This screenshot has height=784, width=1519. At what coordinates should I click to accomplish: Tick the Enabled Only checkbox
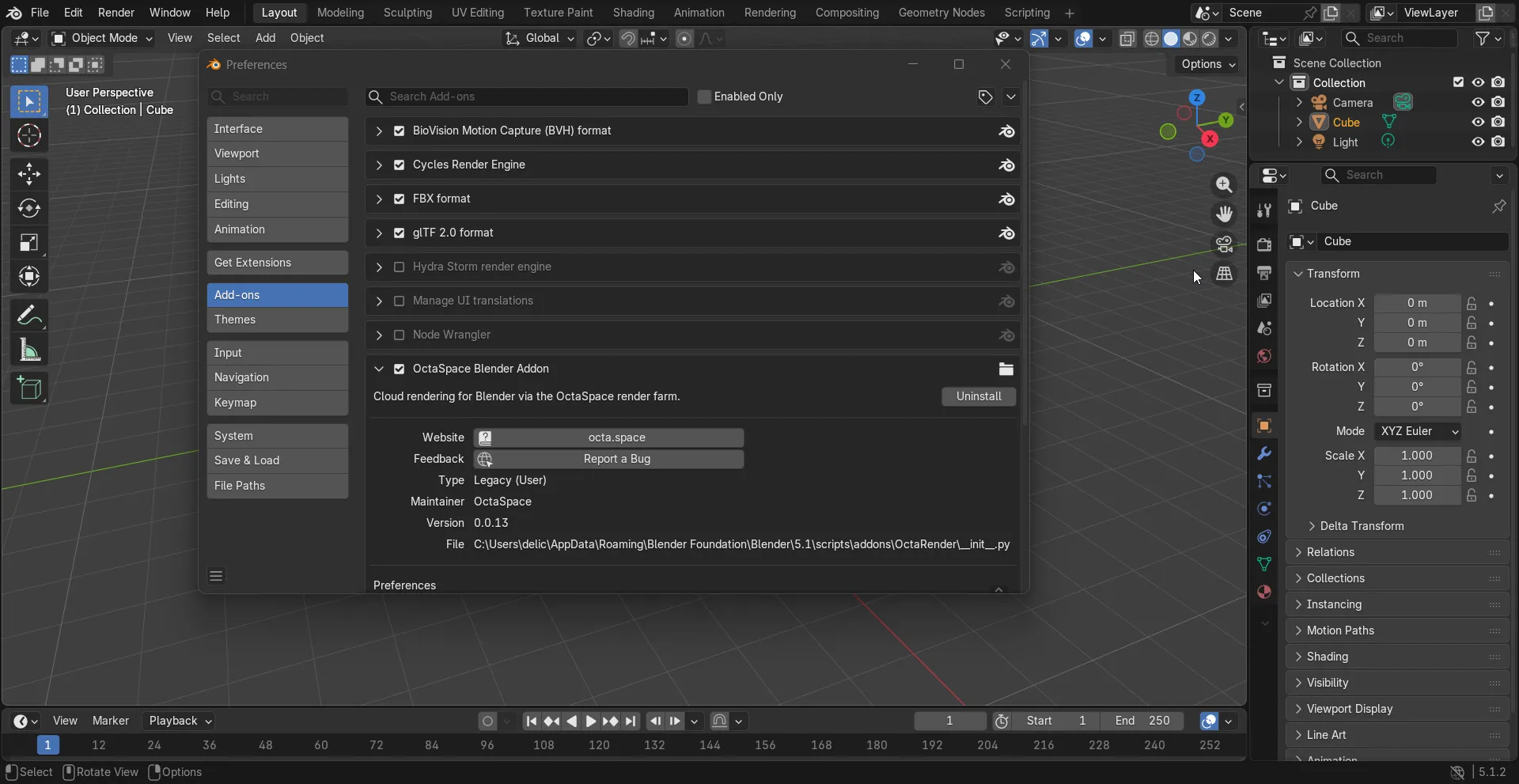point(704,97)
